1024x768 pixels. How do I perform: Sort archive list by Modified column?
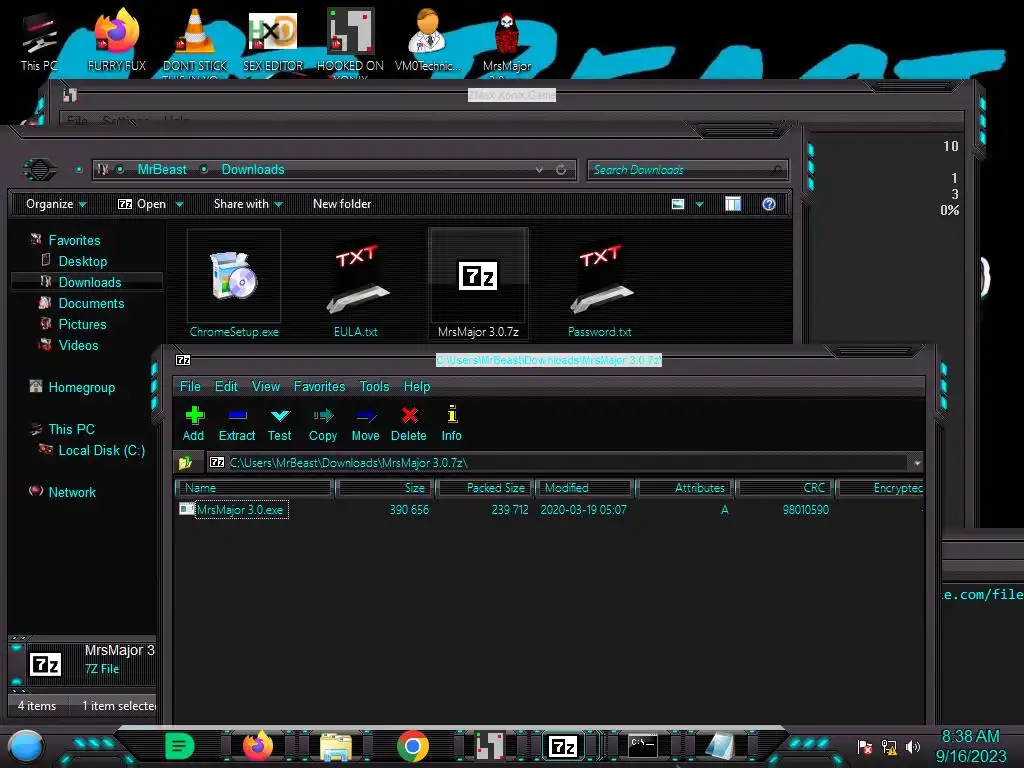pyautogui.click(x=584, y=488)
